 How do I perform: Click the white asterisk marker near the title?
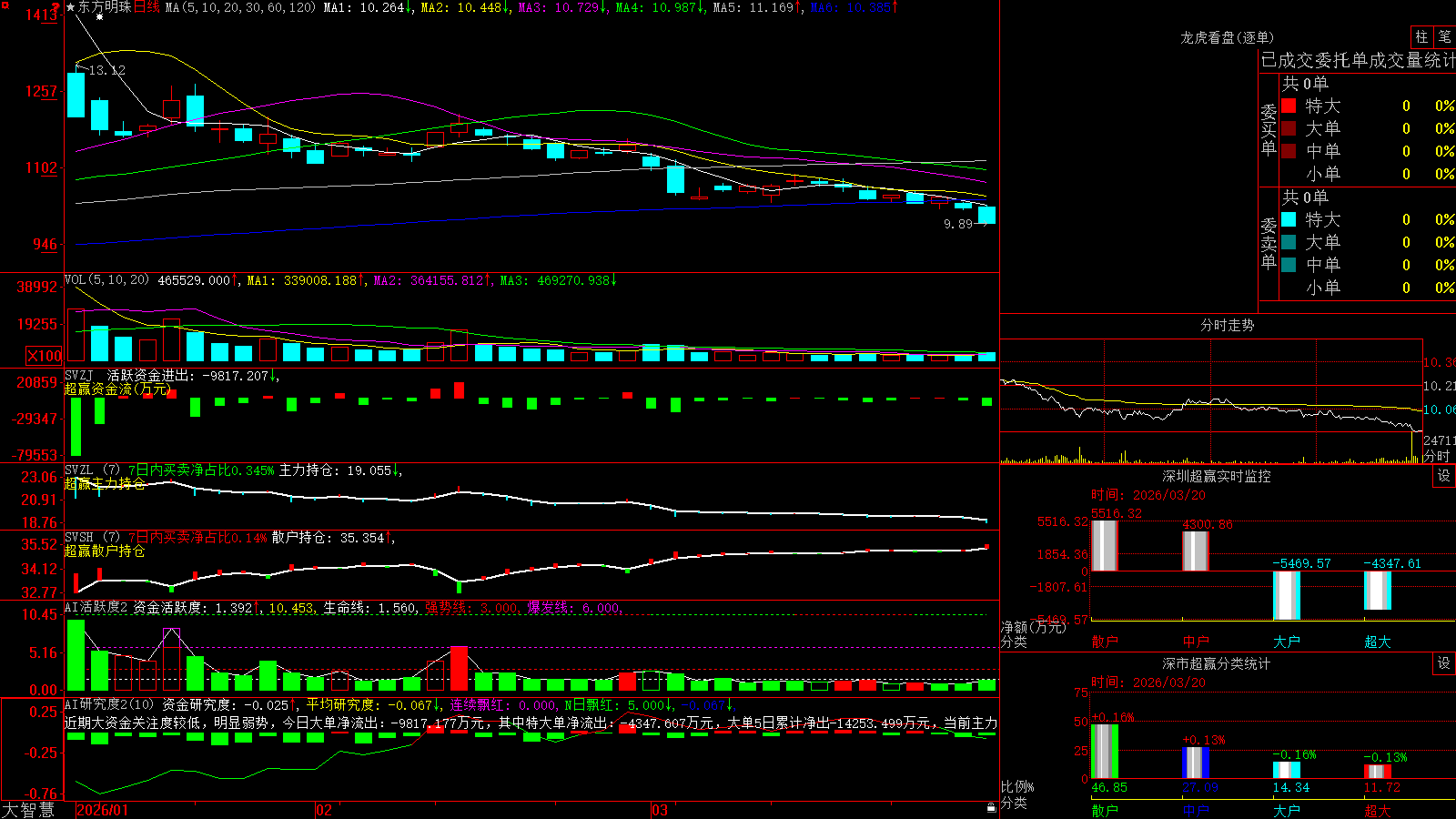99,17
